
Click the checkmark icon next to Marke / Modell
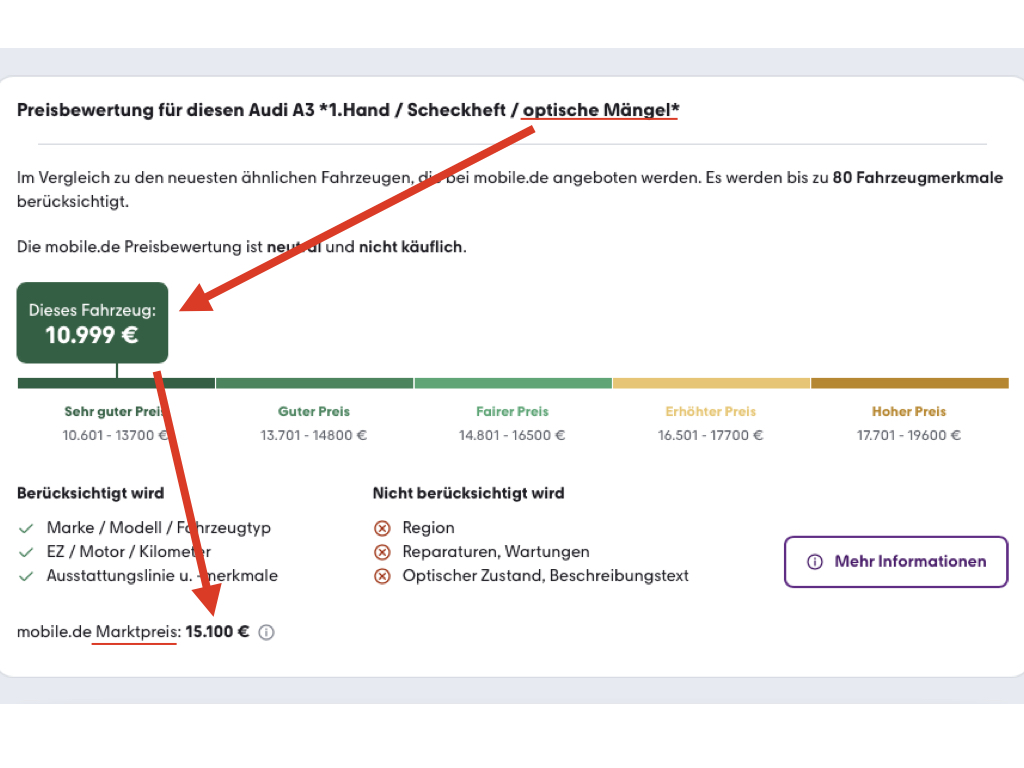point(26,528)
